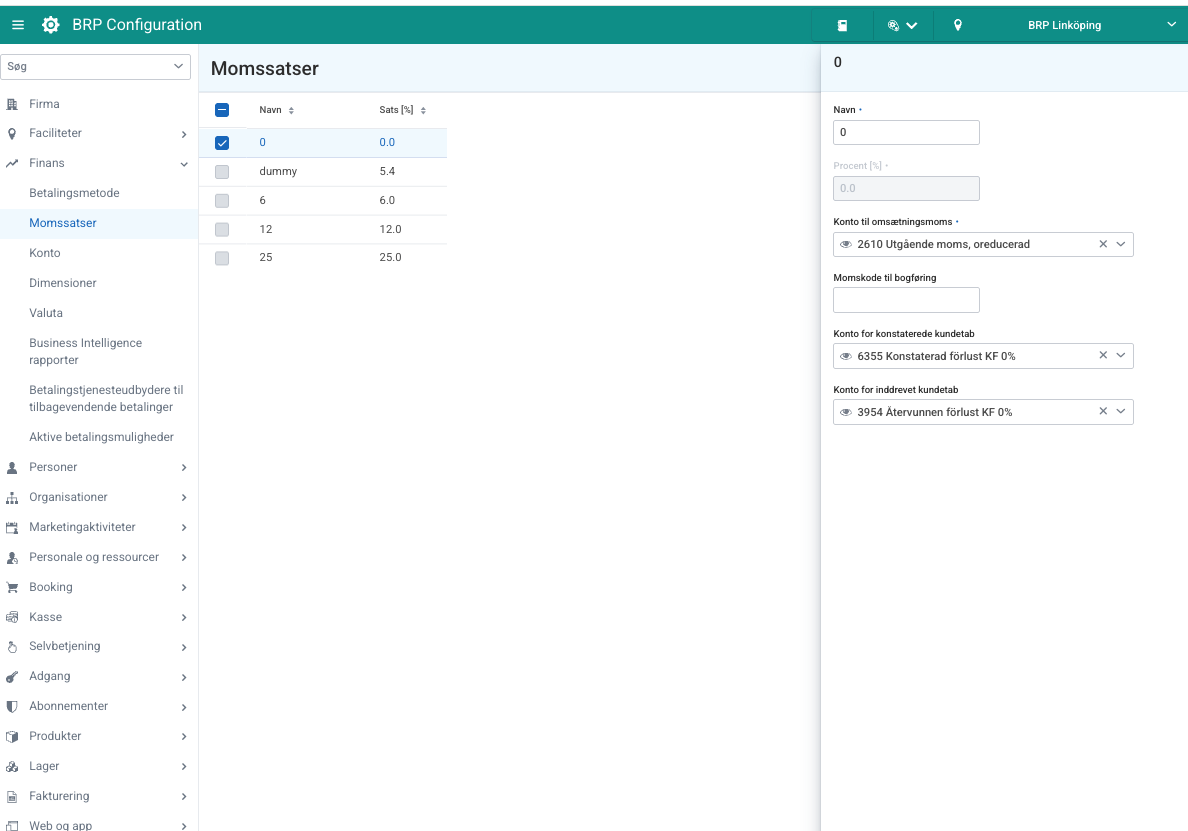This screenshot has width=1188, height=831.
Task: Open the hamburger navigation menu
Action: point(18,25)
